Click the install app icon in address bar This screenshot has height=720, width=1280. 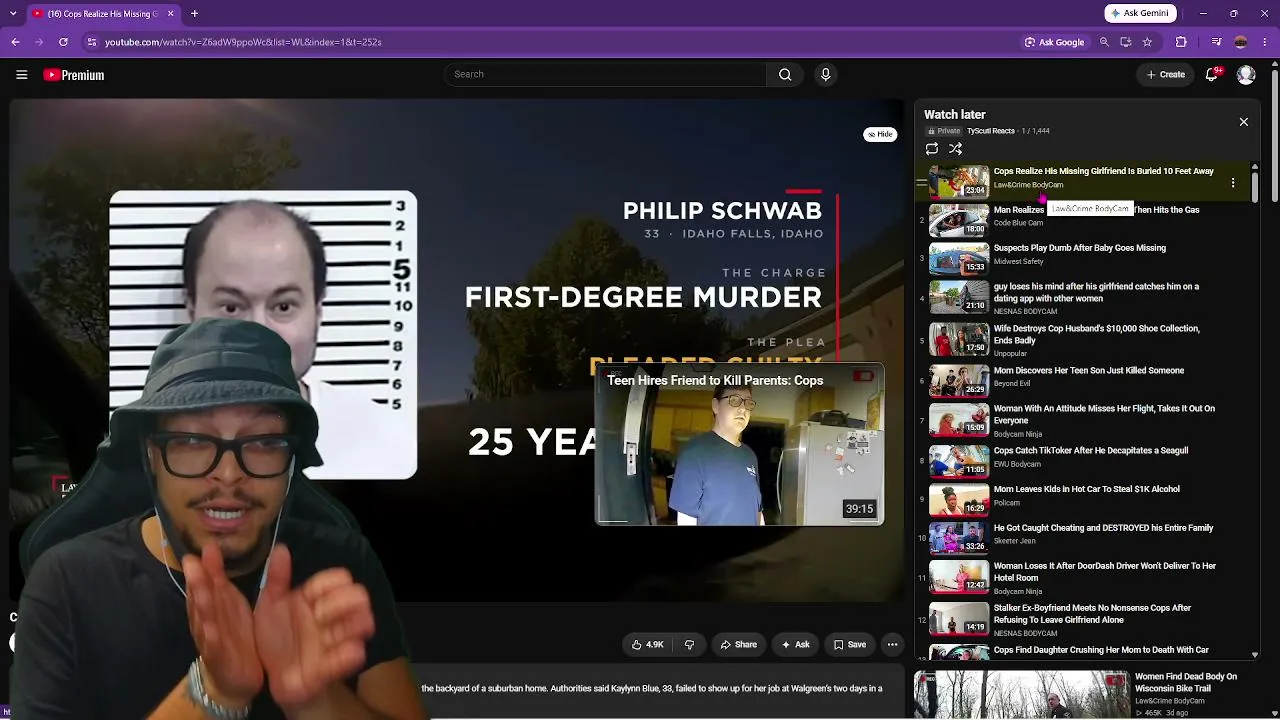1126,42
